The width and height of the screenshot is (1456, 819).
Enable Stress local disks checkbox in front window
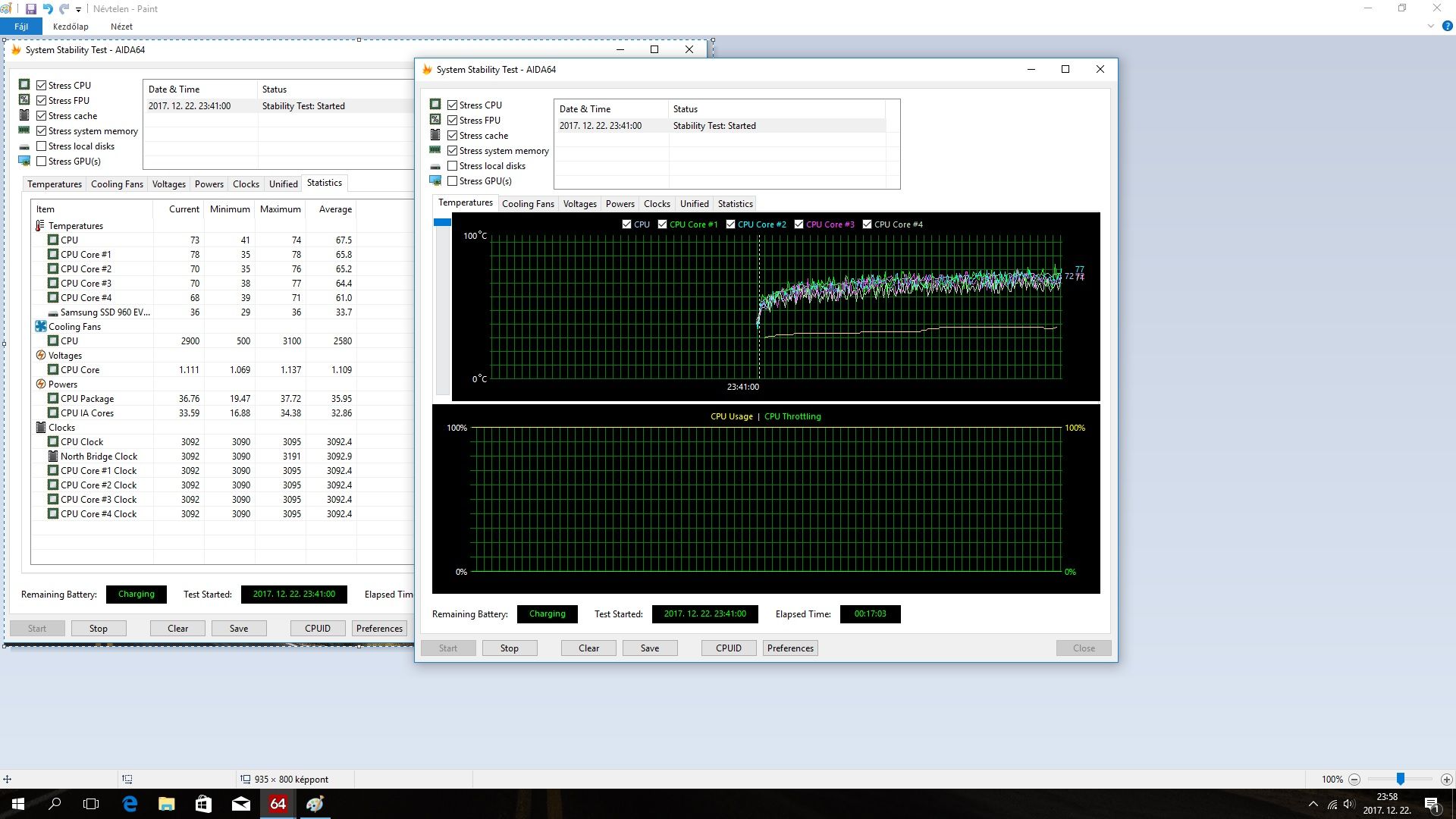click(x=453, y=166)
